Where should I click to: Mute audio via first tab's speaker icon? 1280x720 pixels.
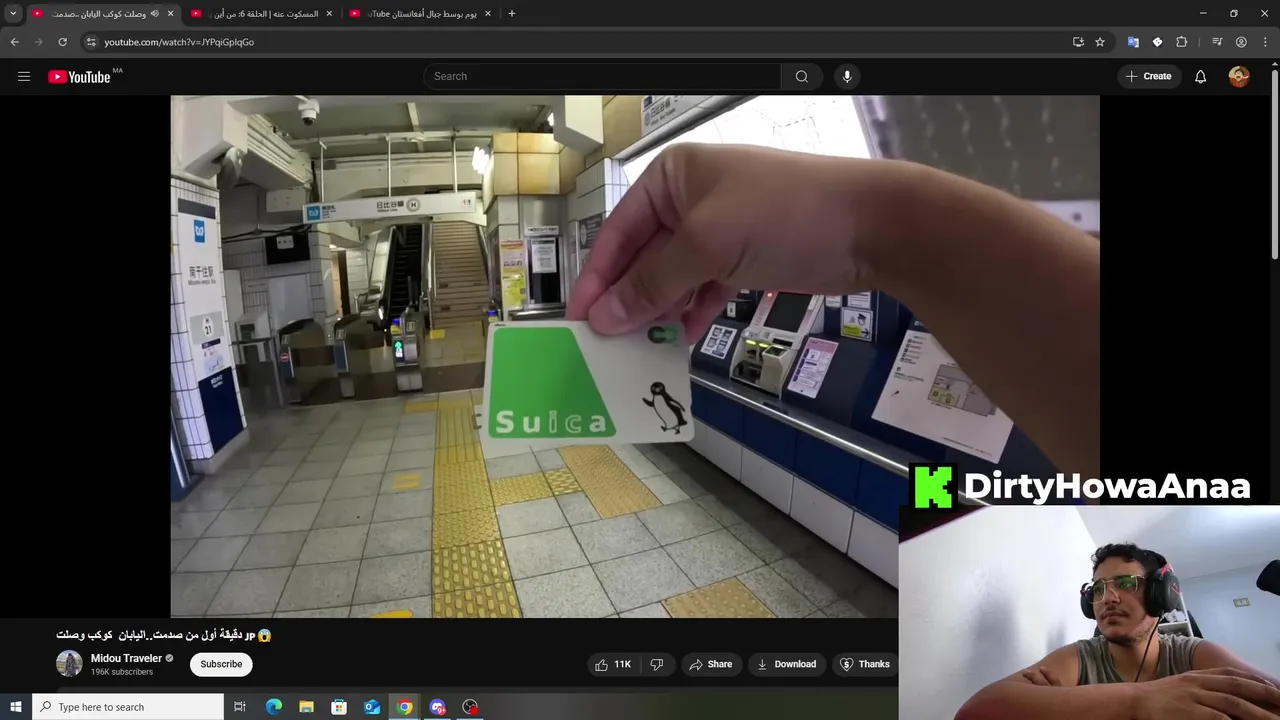(x=155, y=14)
